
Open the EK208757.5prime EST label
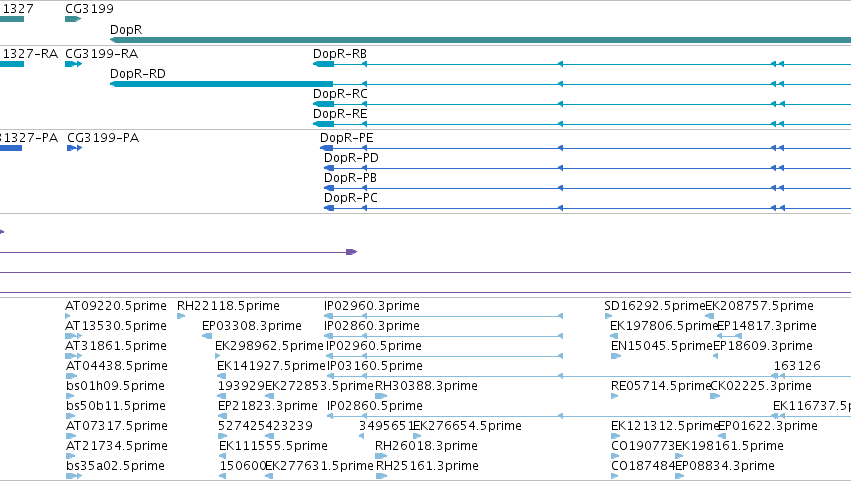tap(759, 306)
